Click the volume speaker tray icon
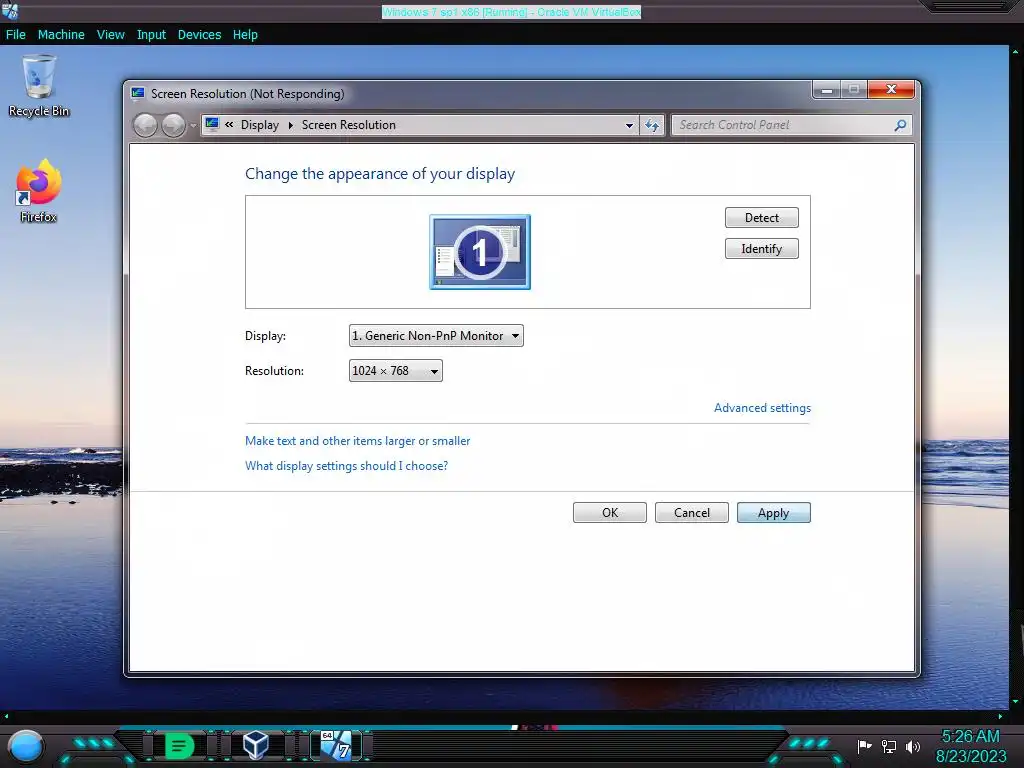 pyautogui.click(x=913, y=746)
